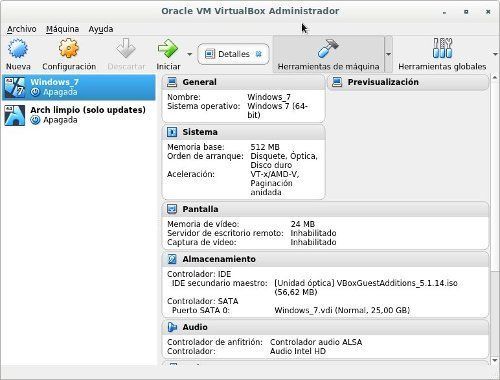Click the Pantalla display icon
This screenshot has width=500, height=380.
172,209
